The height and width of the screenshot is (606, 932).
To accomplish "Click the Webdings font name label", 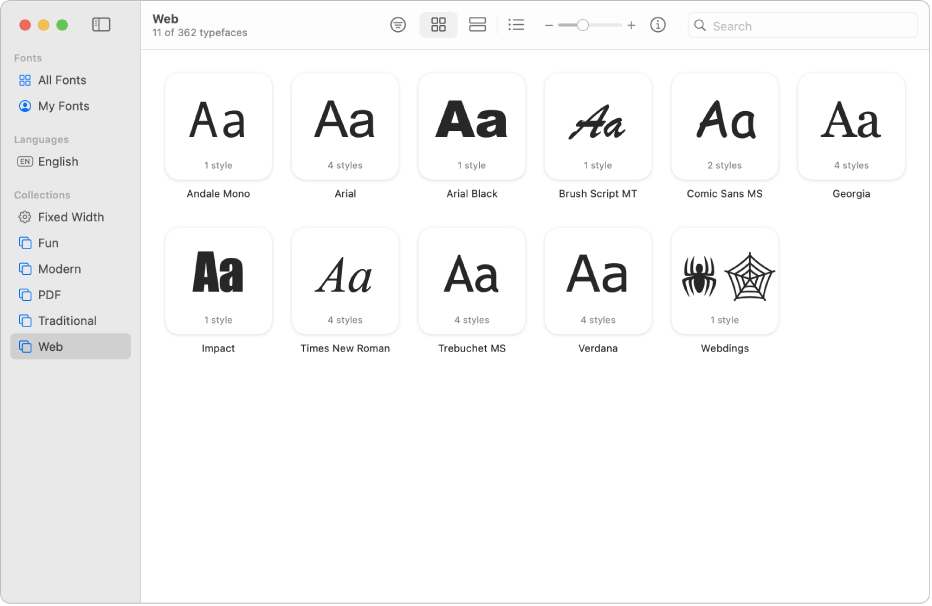I will coord(725,348).
